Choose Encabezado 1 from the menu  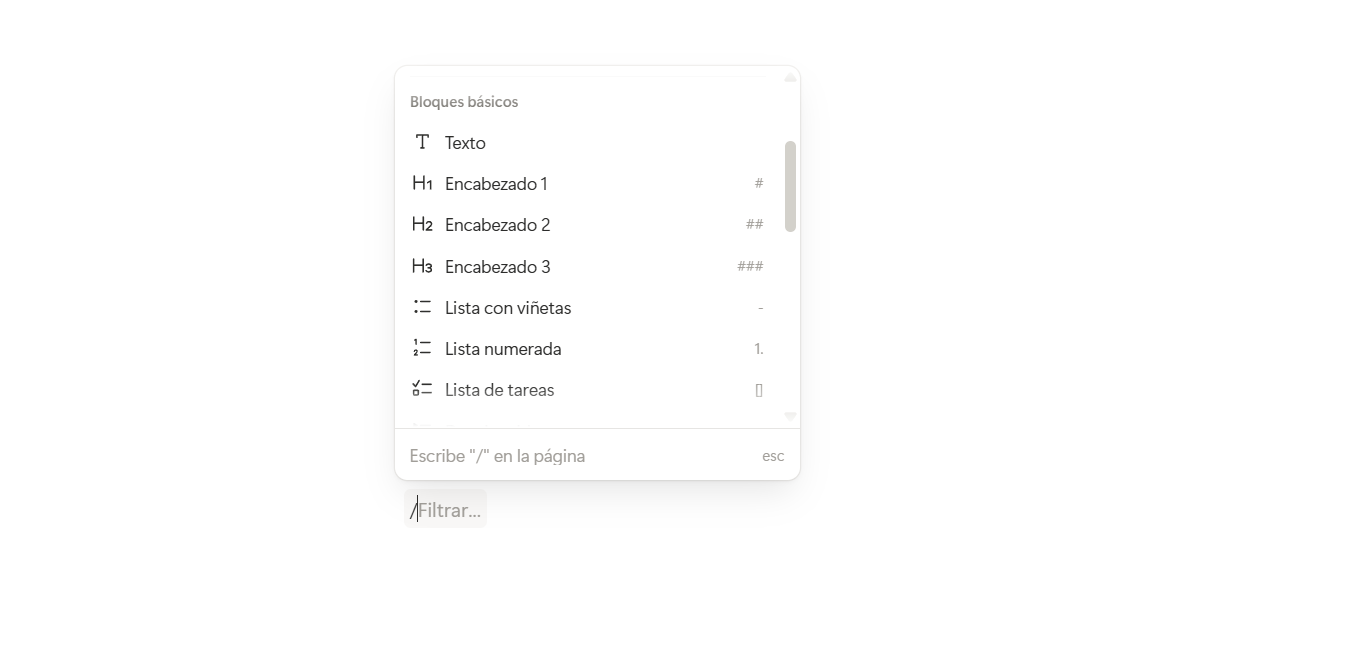[x=496, y=184]
